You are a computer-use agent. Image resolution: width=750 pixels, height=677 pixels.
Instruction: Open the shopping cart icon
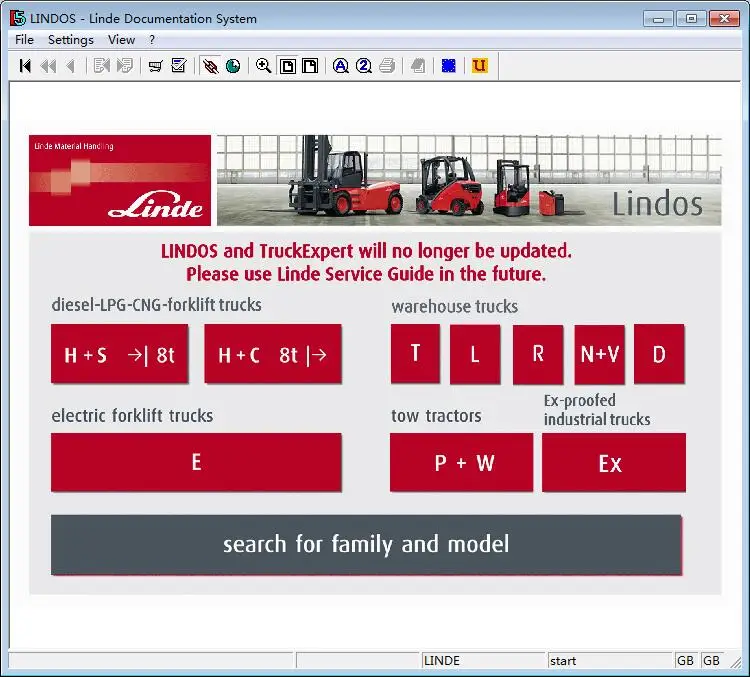[x=155, y=66]
